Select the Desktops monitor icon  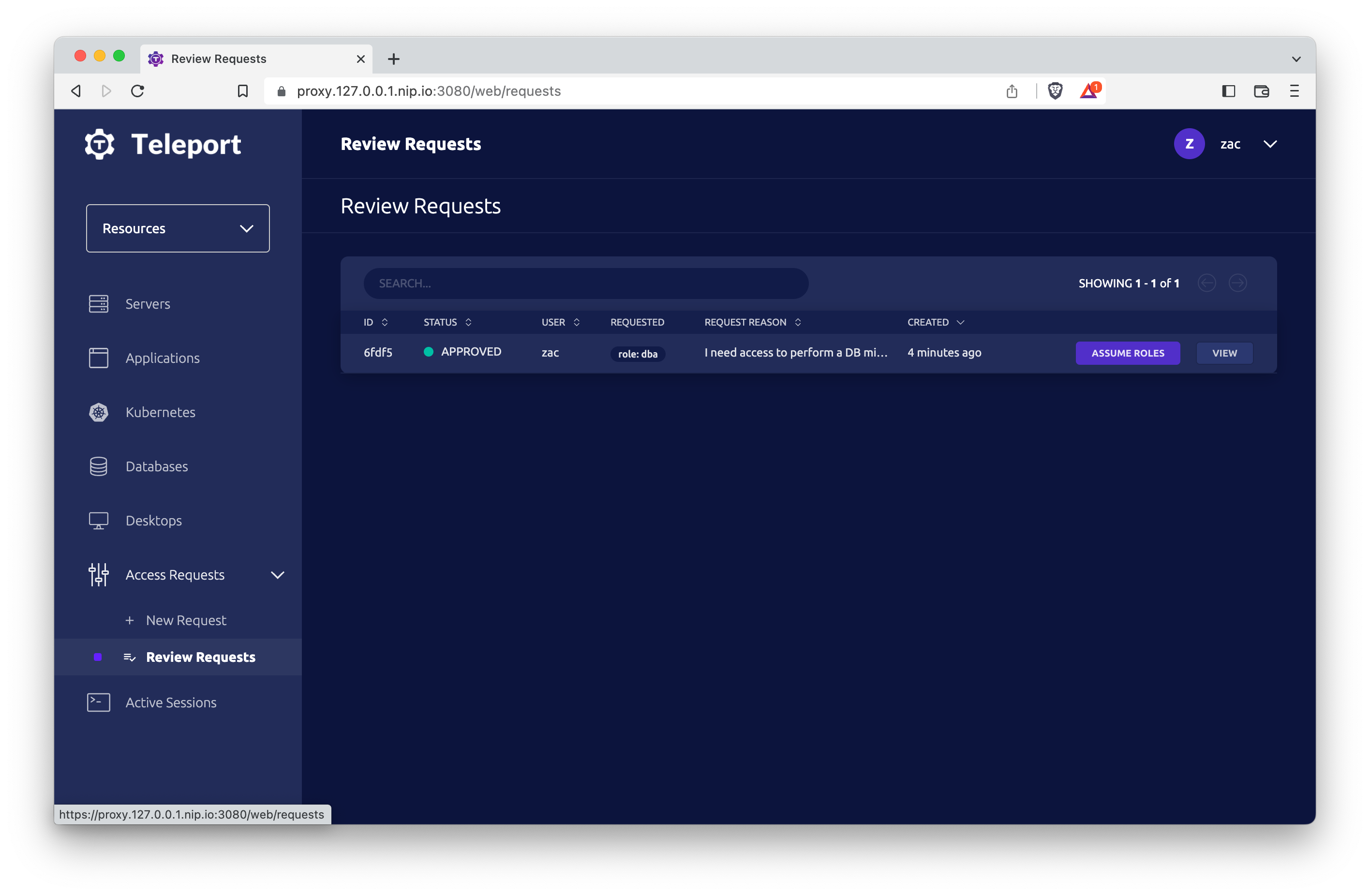pos(98,521)
